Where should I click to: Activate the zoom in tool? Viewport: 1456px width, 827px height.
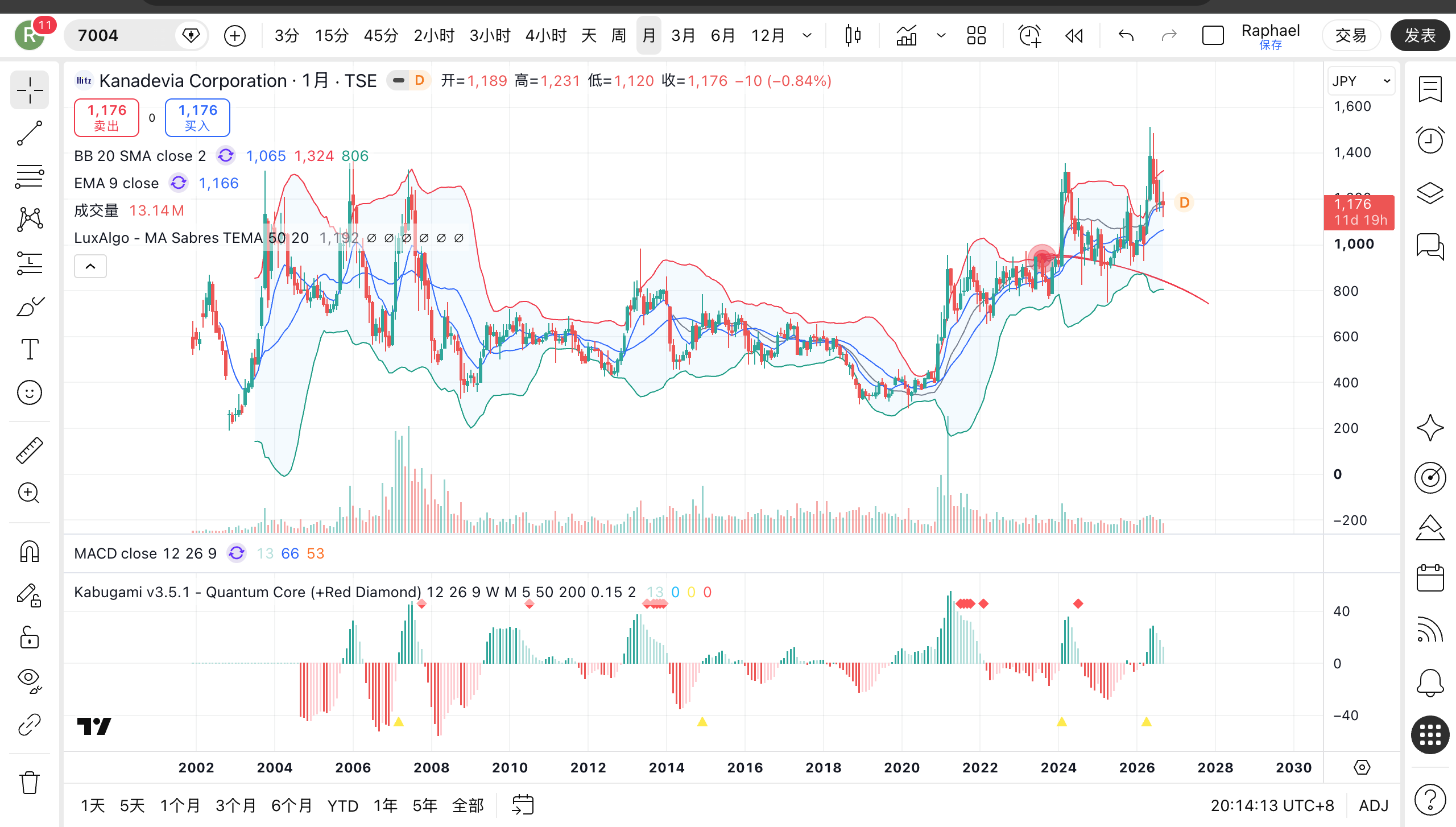[30, 493]
